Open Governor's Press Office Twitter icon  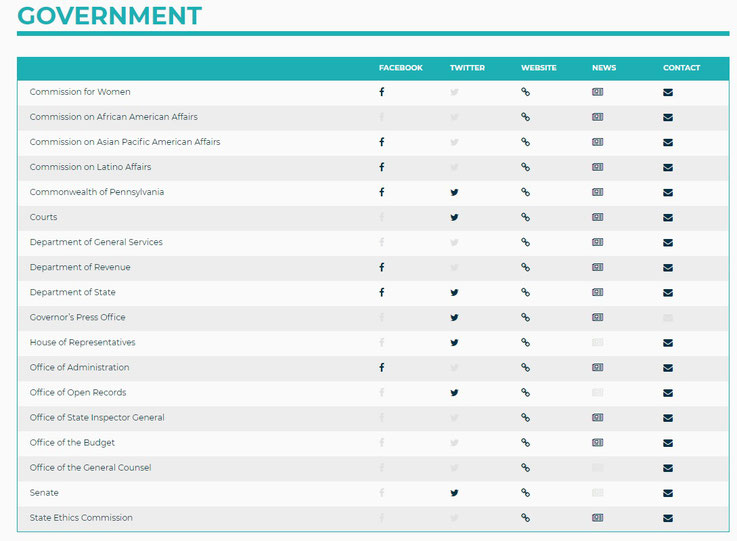[x=454, y=317]
